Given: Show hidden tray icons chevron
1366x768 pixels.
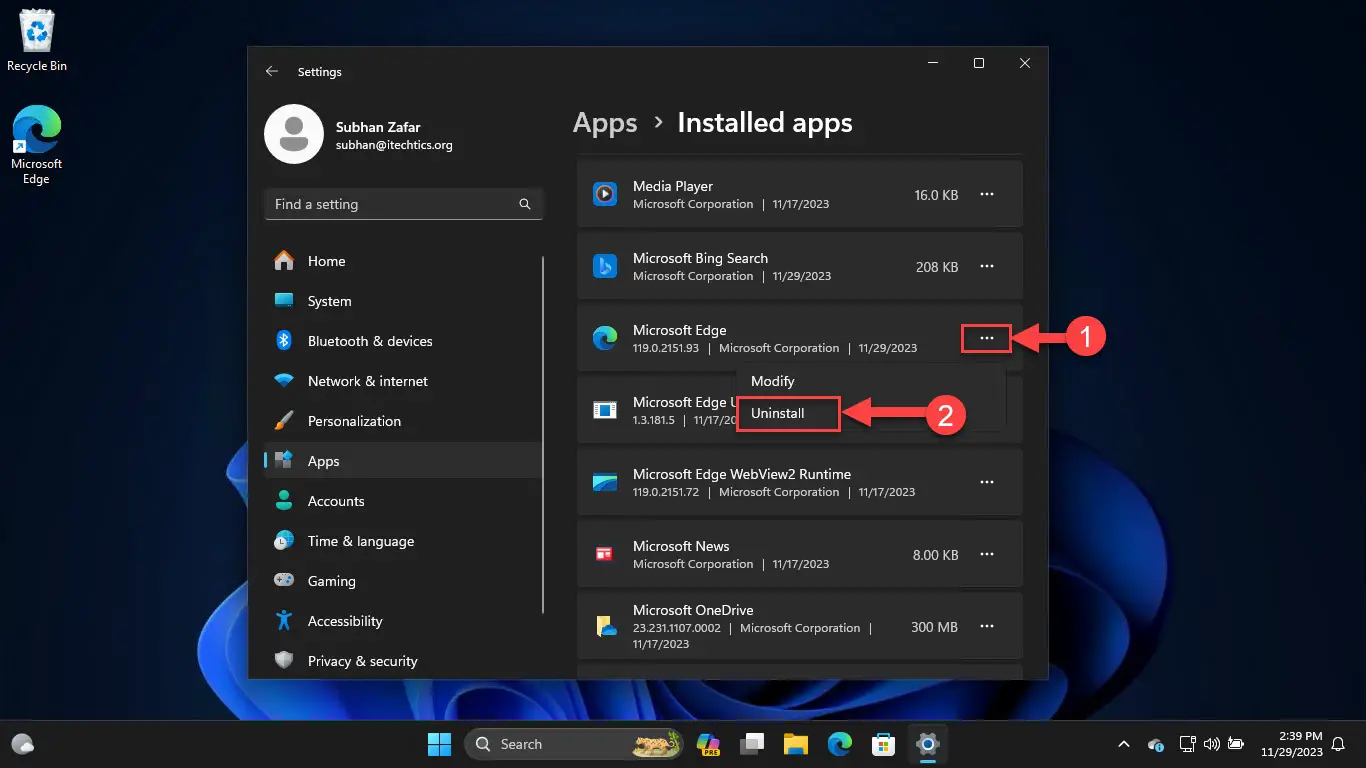Looking at the screenshot, I should [x=1123, y=744].
